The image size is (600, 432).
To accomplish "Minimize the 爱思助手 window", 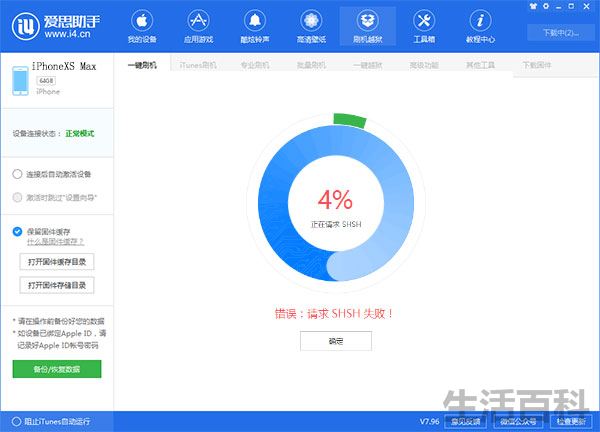I will click(x=559, y=7).
